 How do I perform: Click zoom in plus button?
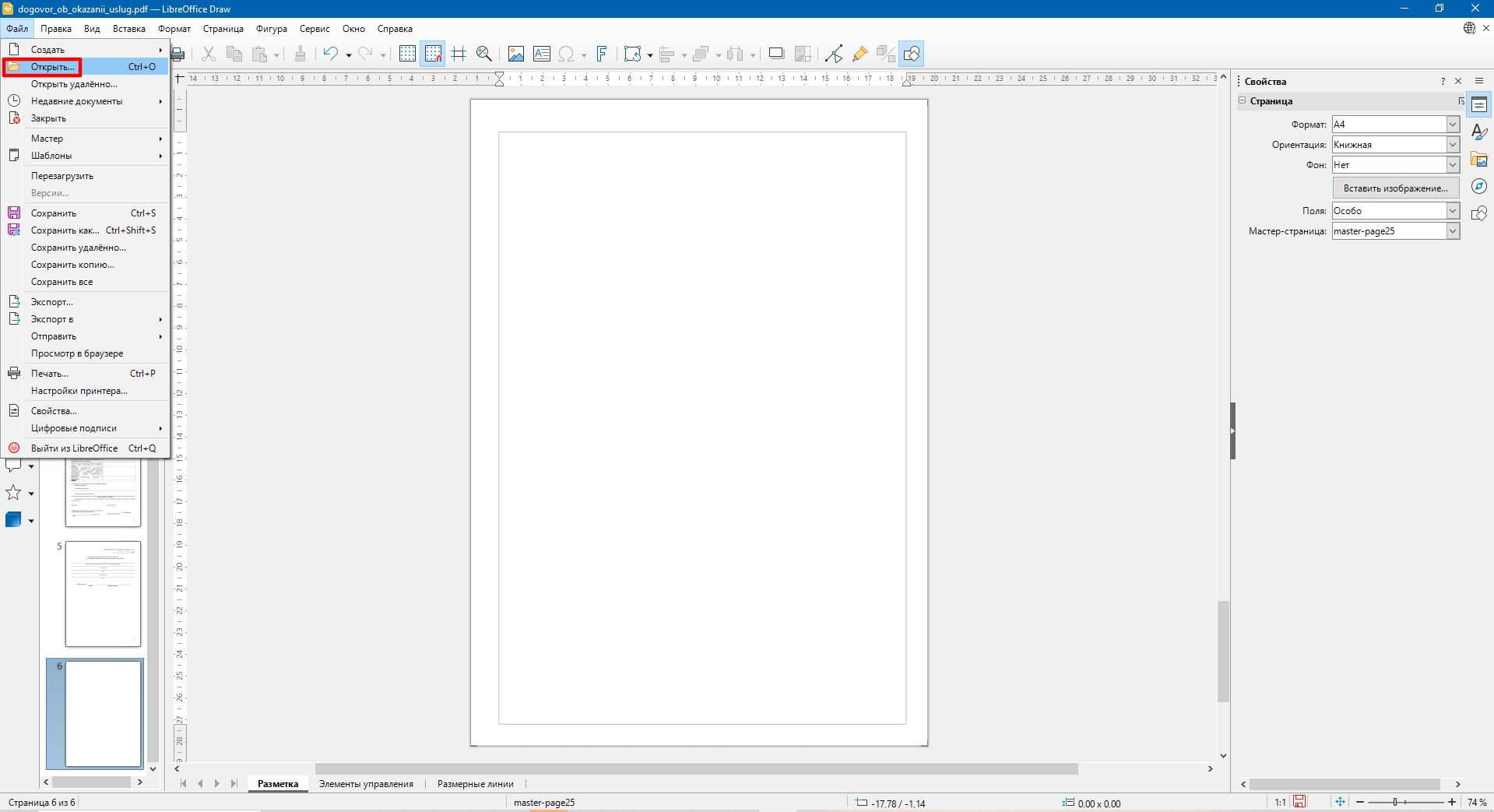click(1452, 802)
